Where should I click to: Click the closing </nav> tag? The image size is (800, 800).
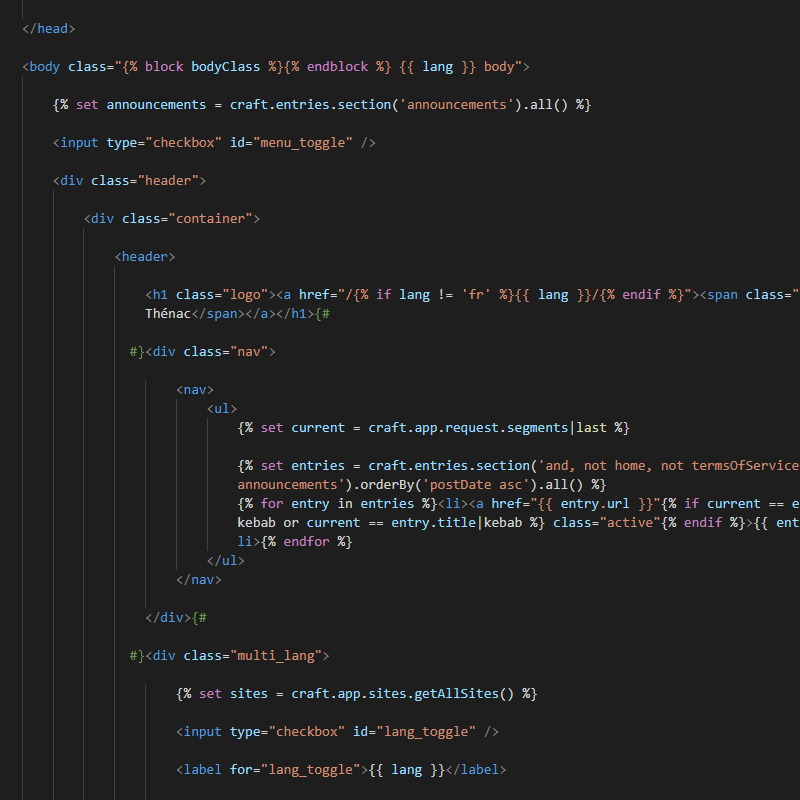click(198, 580)
